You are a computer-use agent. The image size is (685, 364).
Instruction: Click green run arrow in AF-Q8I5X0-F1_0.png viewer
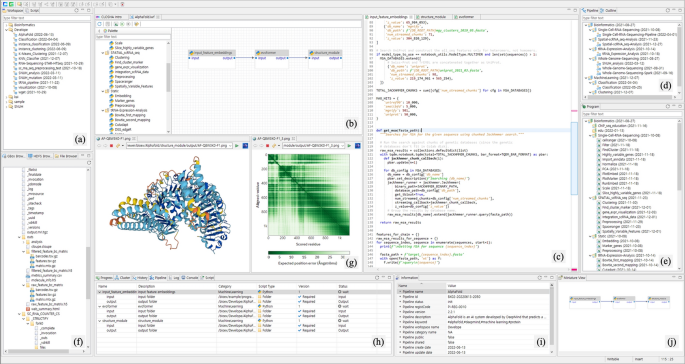tap(349, 146)
